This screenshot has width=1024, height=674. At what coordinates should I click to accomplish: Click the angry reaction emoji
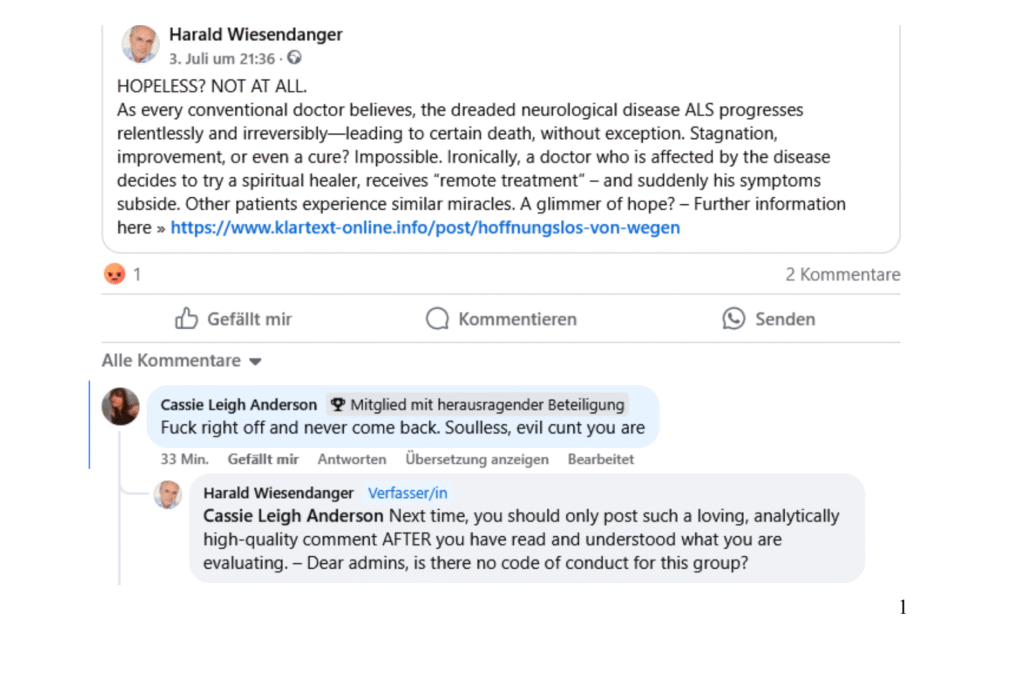(115, 274)
